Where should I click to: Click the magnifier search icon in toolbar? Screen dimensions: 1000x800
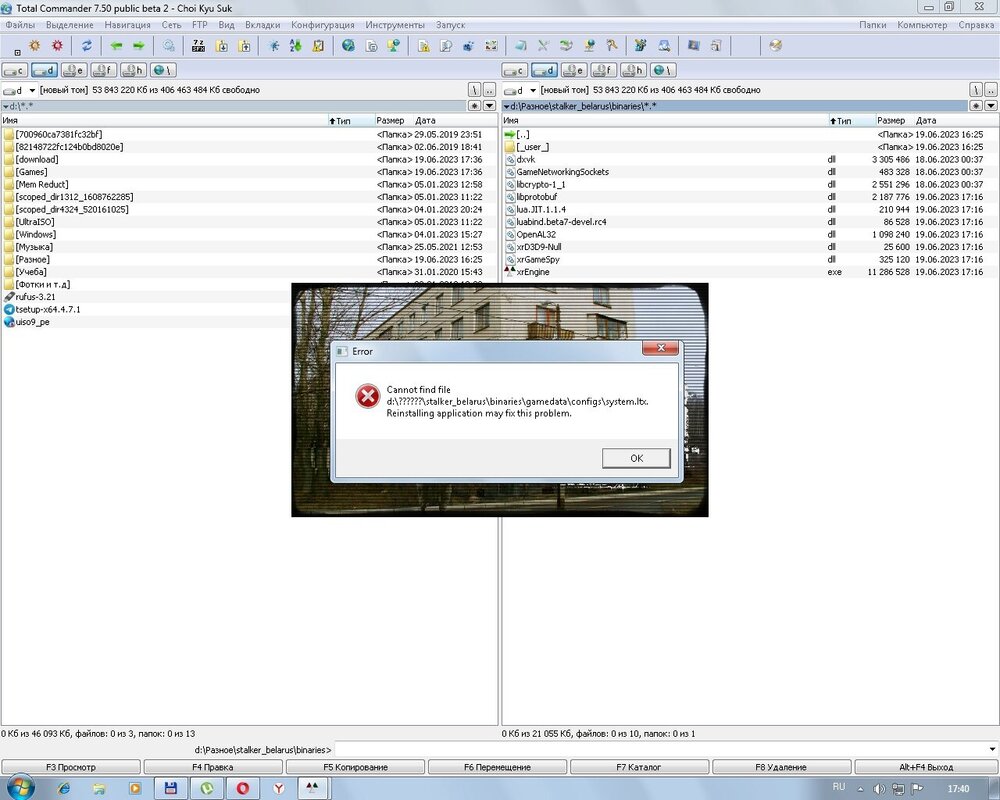(169, 45)
